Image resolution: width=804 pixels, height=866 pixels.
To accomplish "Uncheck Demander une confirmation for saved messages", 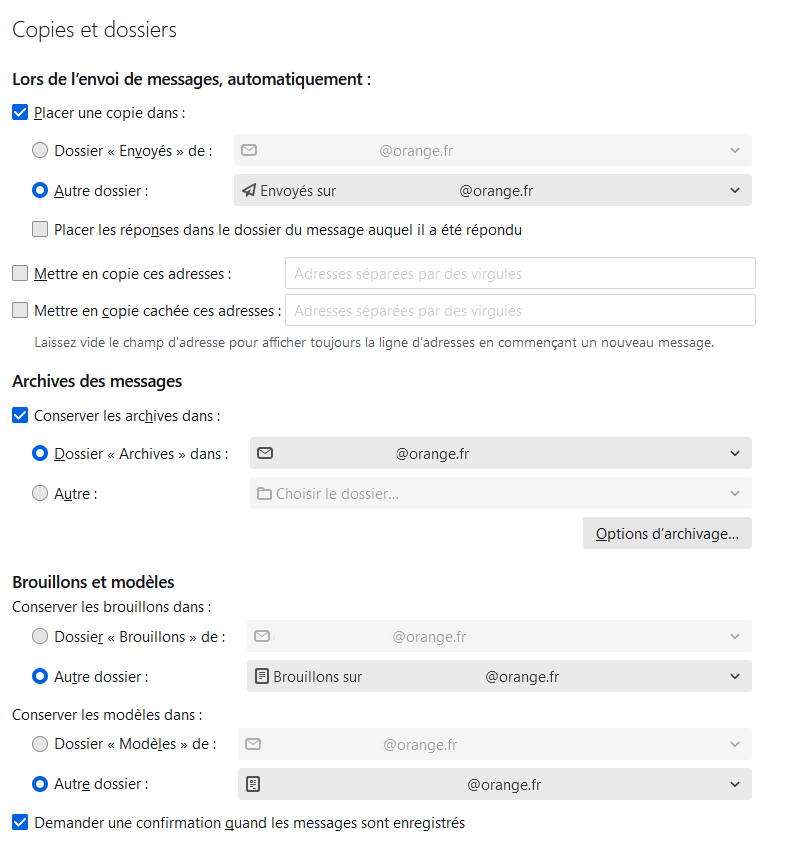I will coord(20,823).
